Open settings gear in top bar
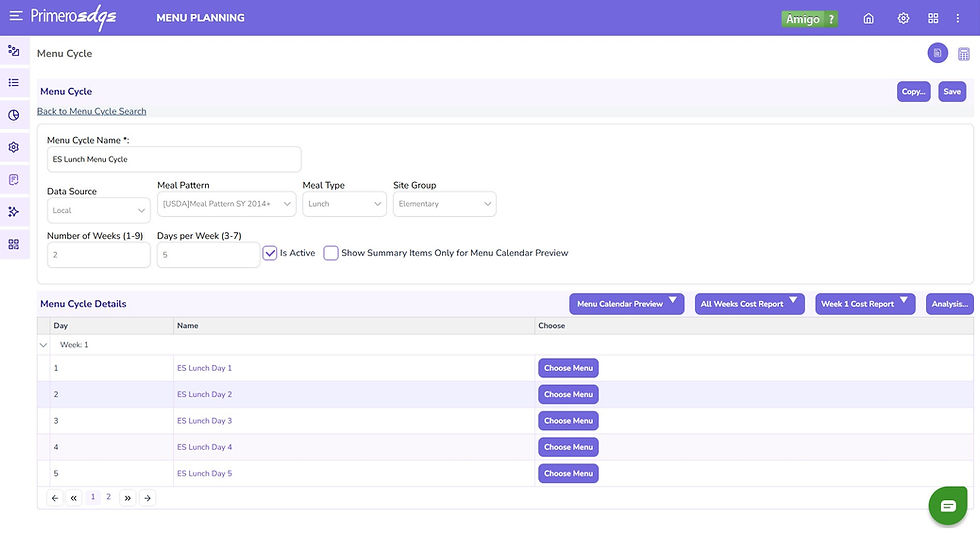The width and height of the screenshot is (980, 534). click(x=903, y=18)
